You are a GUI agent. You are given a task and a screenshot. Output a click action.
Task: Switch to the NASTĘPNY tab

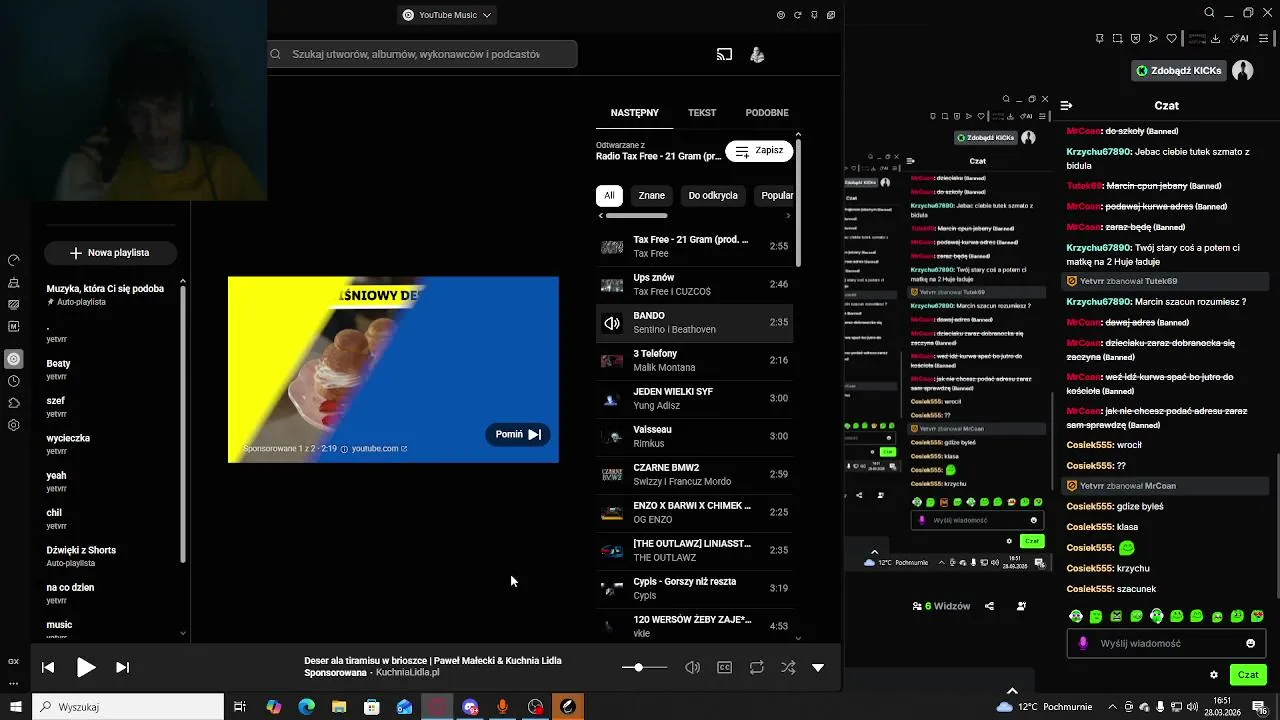634,113
